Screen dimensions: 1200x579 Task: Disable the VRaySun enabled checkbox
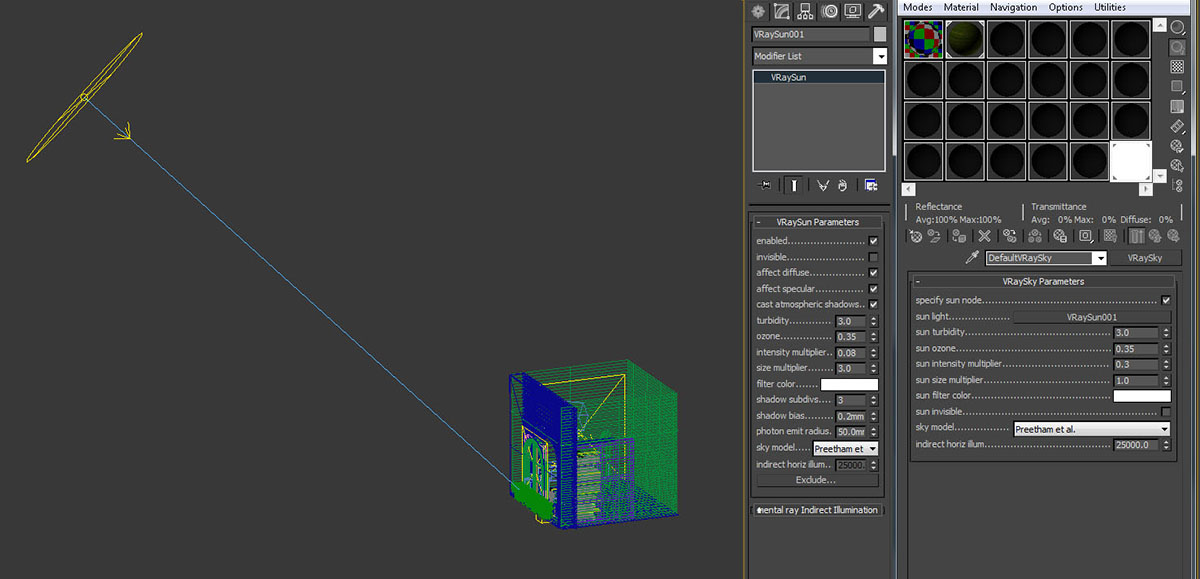point(873,241)
